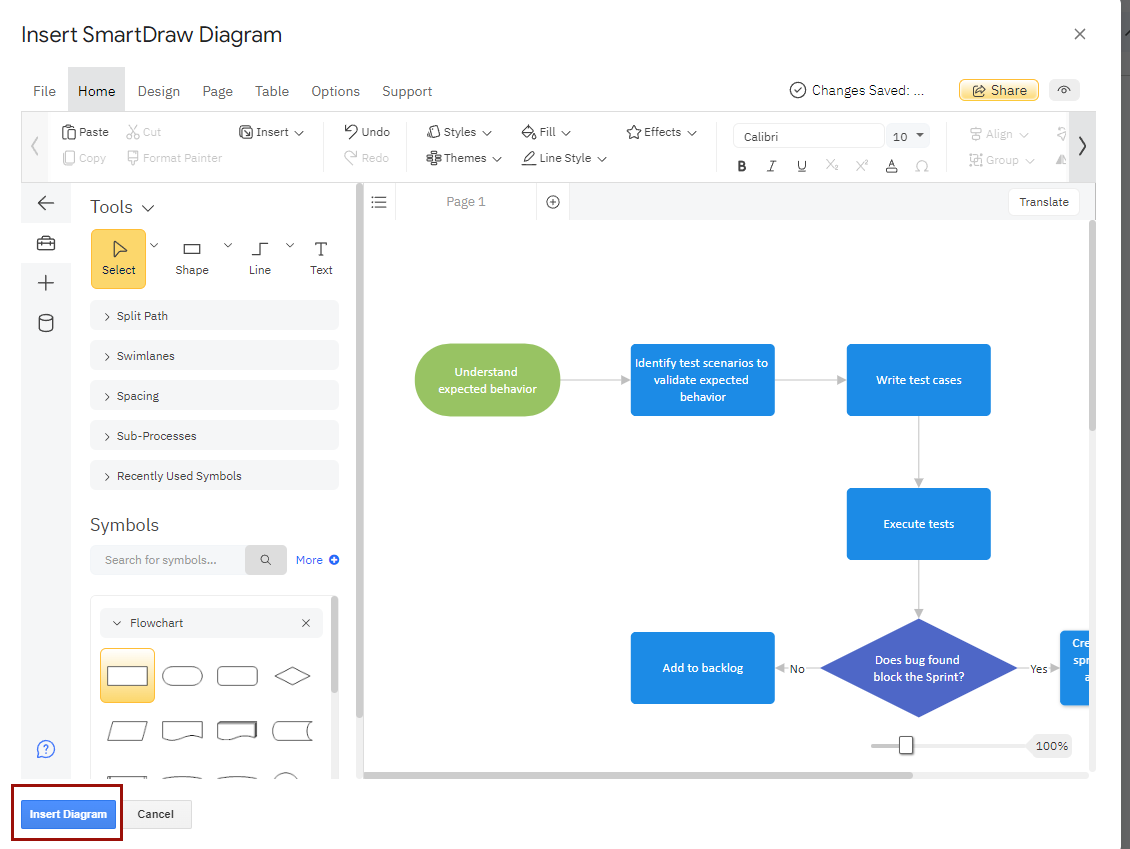This screenshot has height=849, width=1130.
Task: Toggle the eye preview button
Action: click(x=1064, y=90)
